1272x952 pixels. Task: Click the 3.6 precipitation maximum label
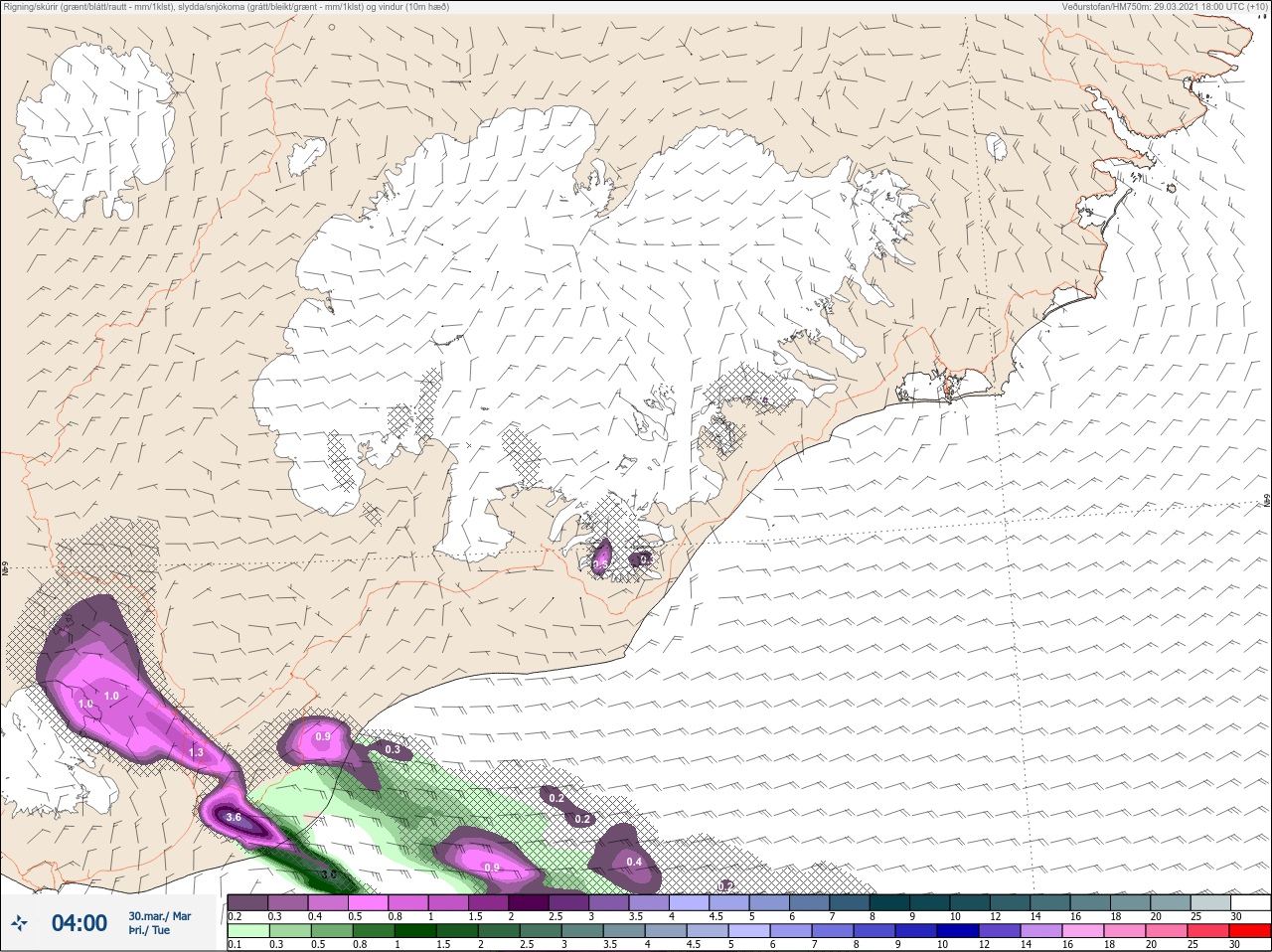[x=235, y=817]
